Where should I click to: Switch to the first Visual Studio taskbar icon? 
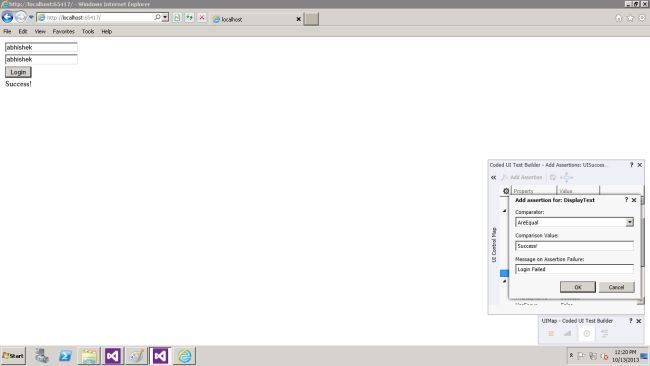pos(112,356)
